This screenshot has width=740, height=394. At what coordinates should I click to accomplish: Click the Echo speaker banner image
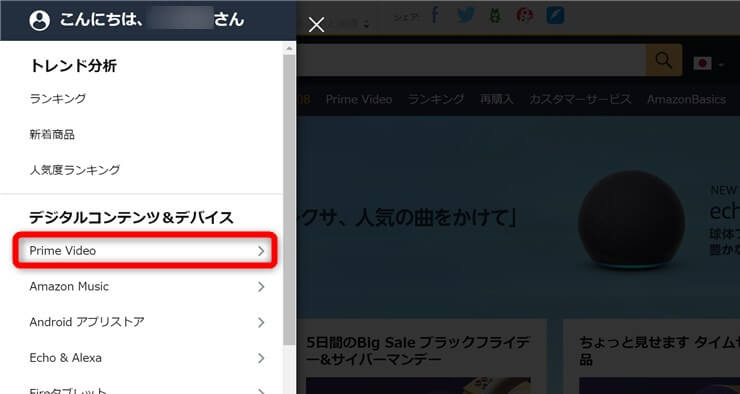pyautogui.click(x=631, y=220)
